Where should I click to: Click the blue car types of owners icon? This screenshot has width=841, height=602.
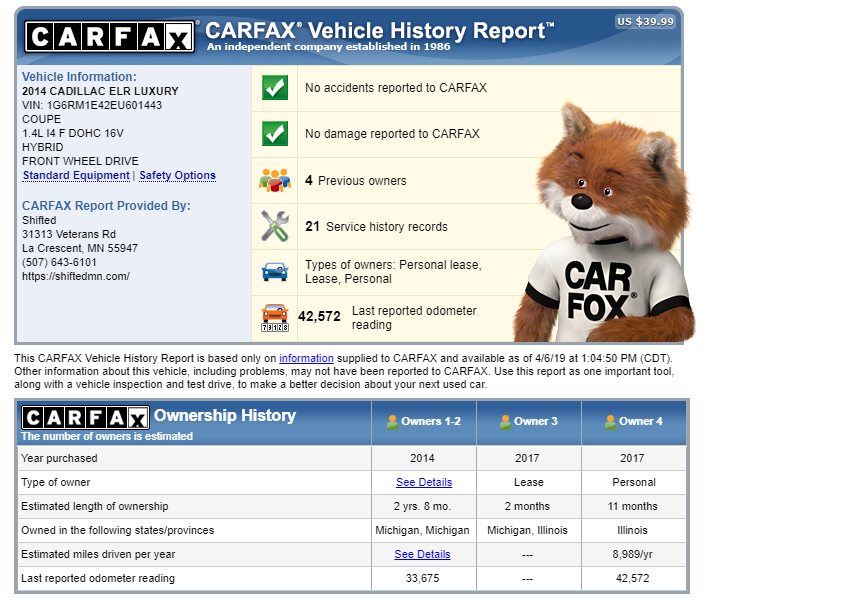(275, 272)
